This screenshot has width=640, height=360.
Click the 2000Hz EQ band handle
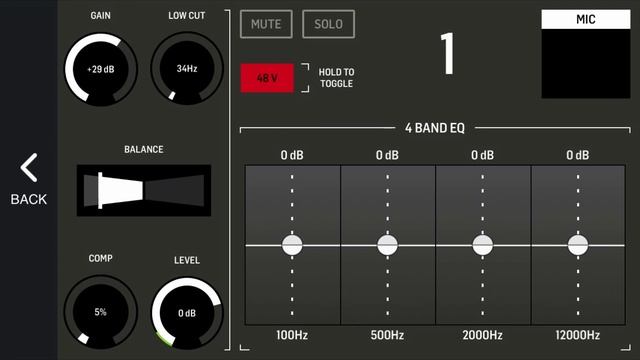pyautogui.click(x=482, y=245)
